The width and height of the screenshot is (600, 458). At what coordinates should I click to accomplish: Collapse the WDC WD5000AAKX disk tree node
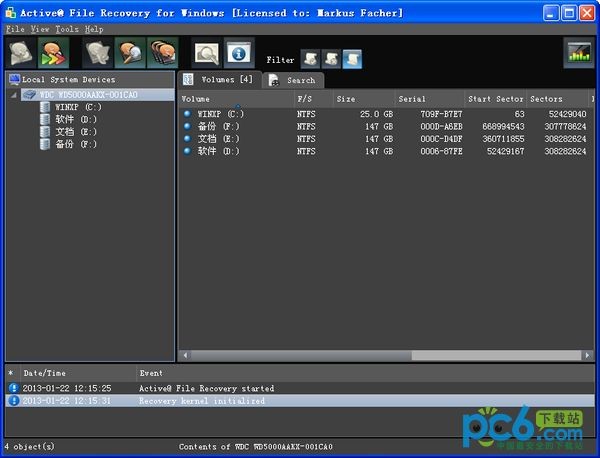[x=14, y=95]
